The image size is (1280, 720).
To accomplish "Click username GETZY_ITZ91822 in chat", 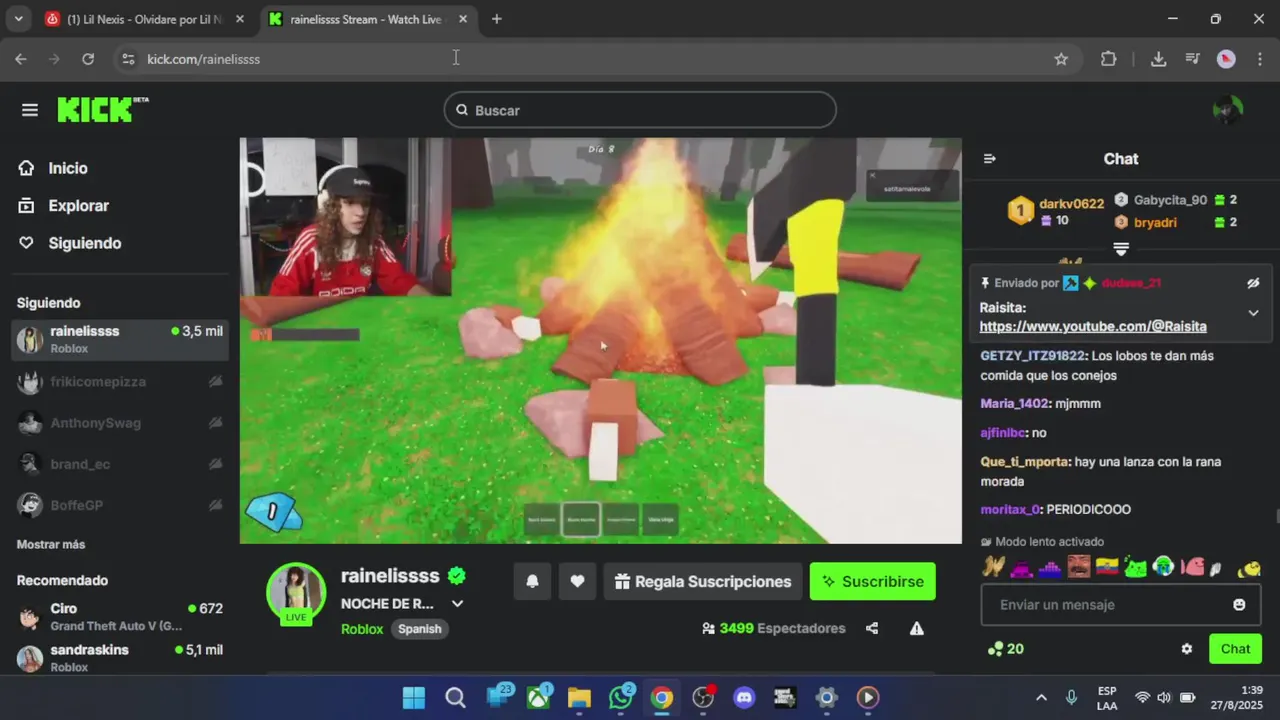I will pos(1032,356).
